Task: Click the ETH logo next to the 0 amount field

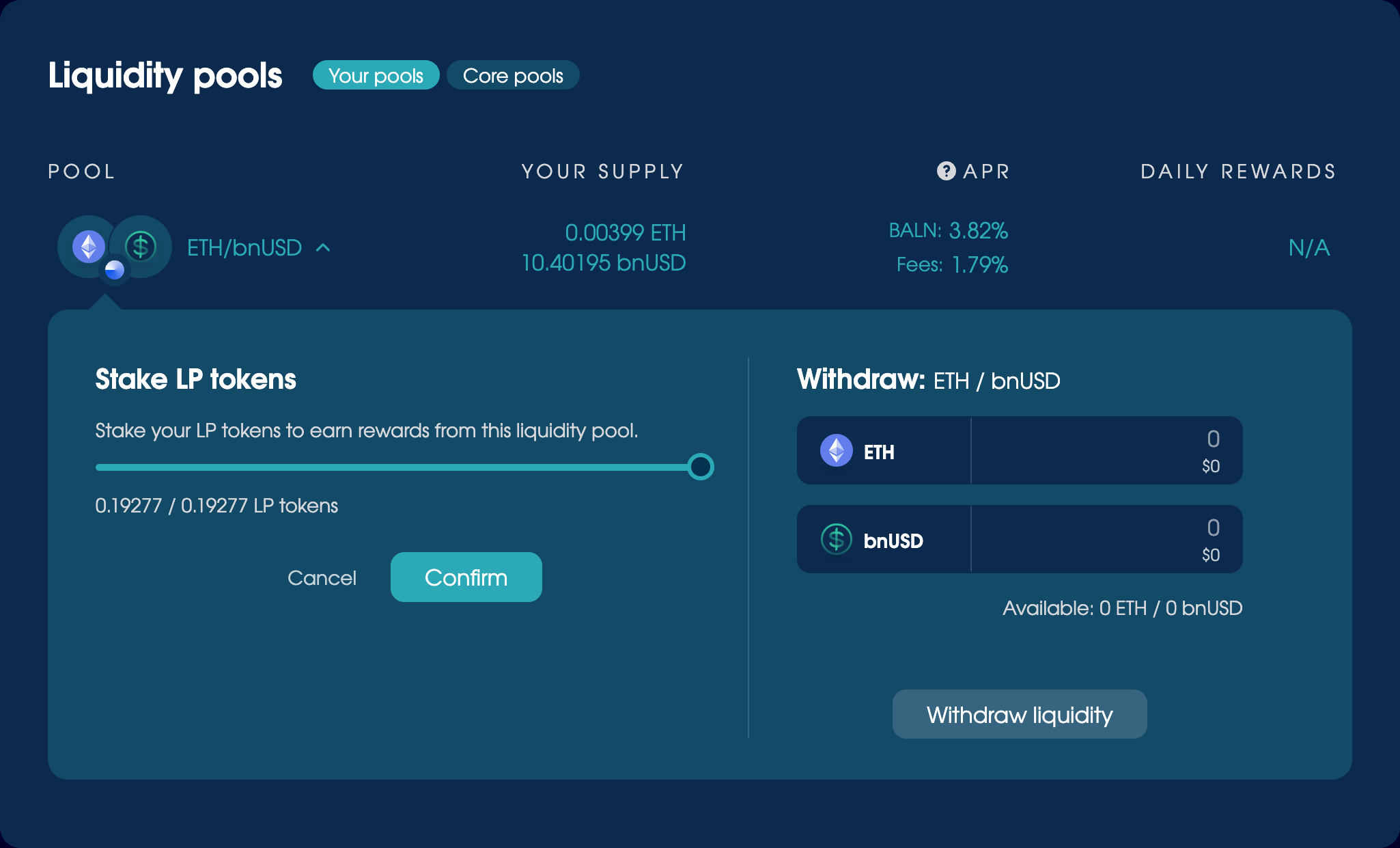Action: point(836,451)
